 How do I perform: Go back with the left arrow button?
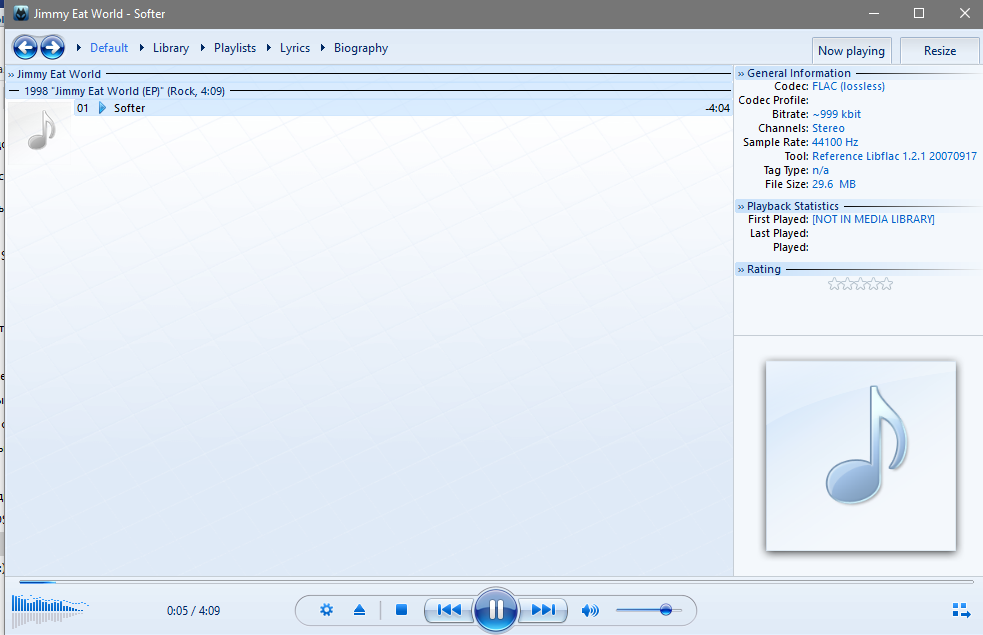(25, 47)
